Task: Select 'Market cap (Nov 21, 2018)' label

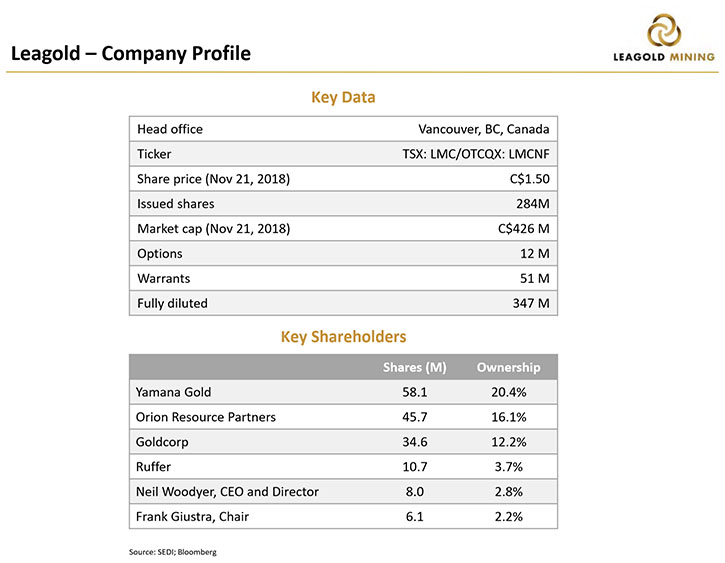Action: [x=214, y=229]
